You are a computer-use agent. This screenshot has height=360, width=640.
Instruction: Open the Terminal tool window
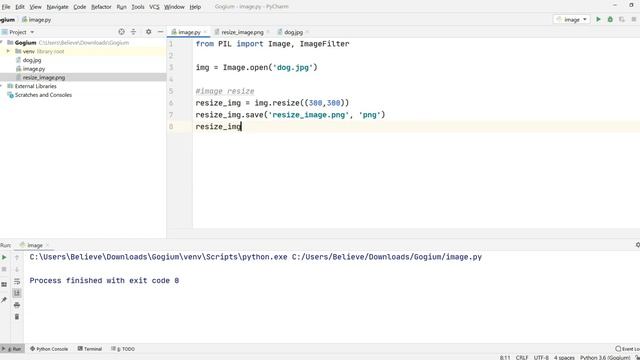pyautogui.click(x=90, y=349)
